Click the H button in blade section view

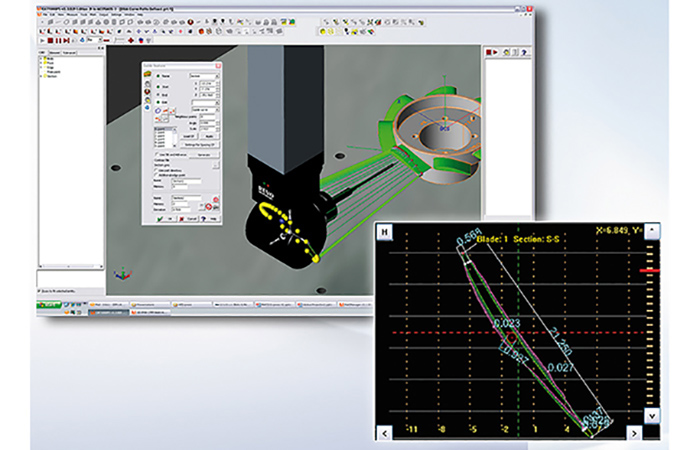[x=384, y=232]
